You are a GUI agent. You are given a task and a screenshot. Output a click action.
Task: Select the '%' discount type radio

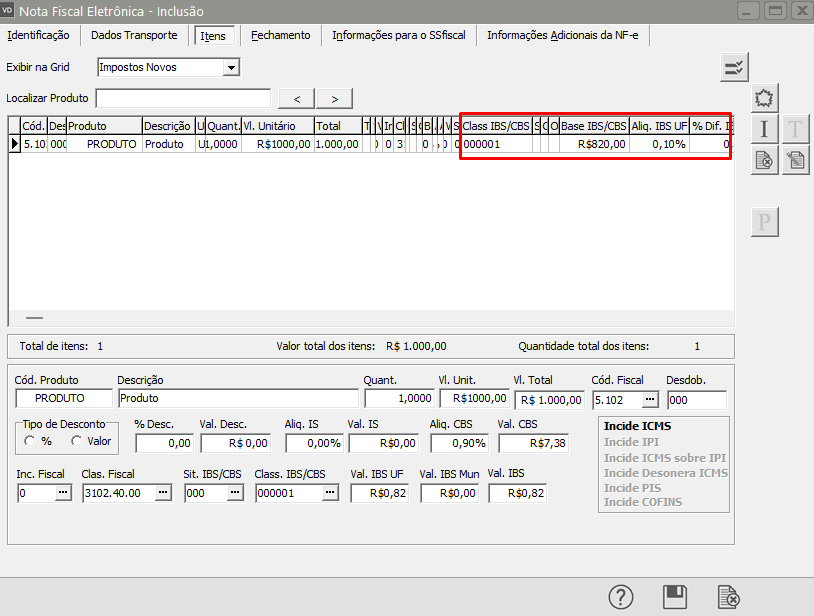[31, 441]
